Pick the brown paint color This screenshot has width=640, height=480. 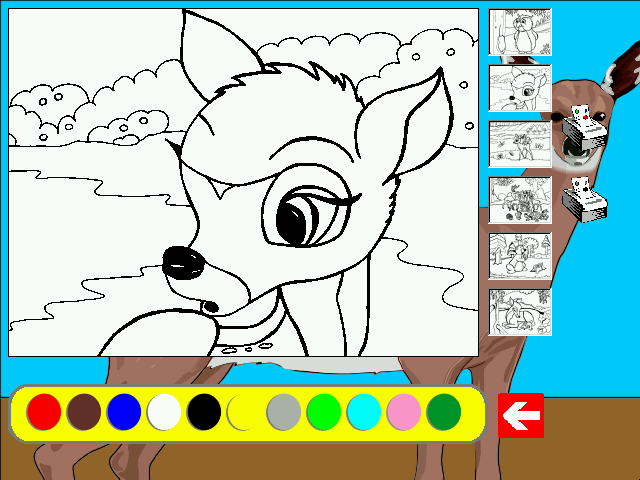(84, 412)
